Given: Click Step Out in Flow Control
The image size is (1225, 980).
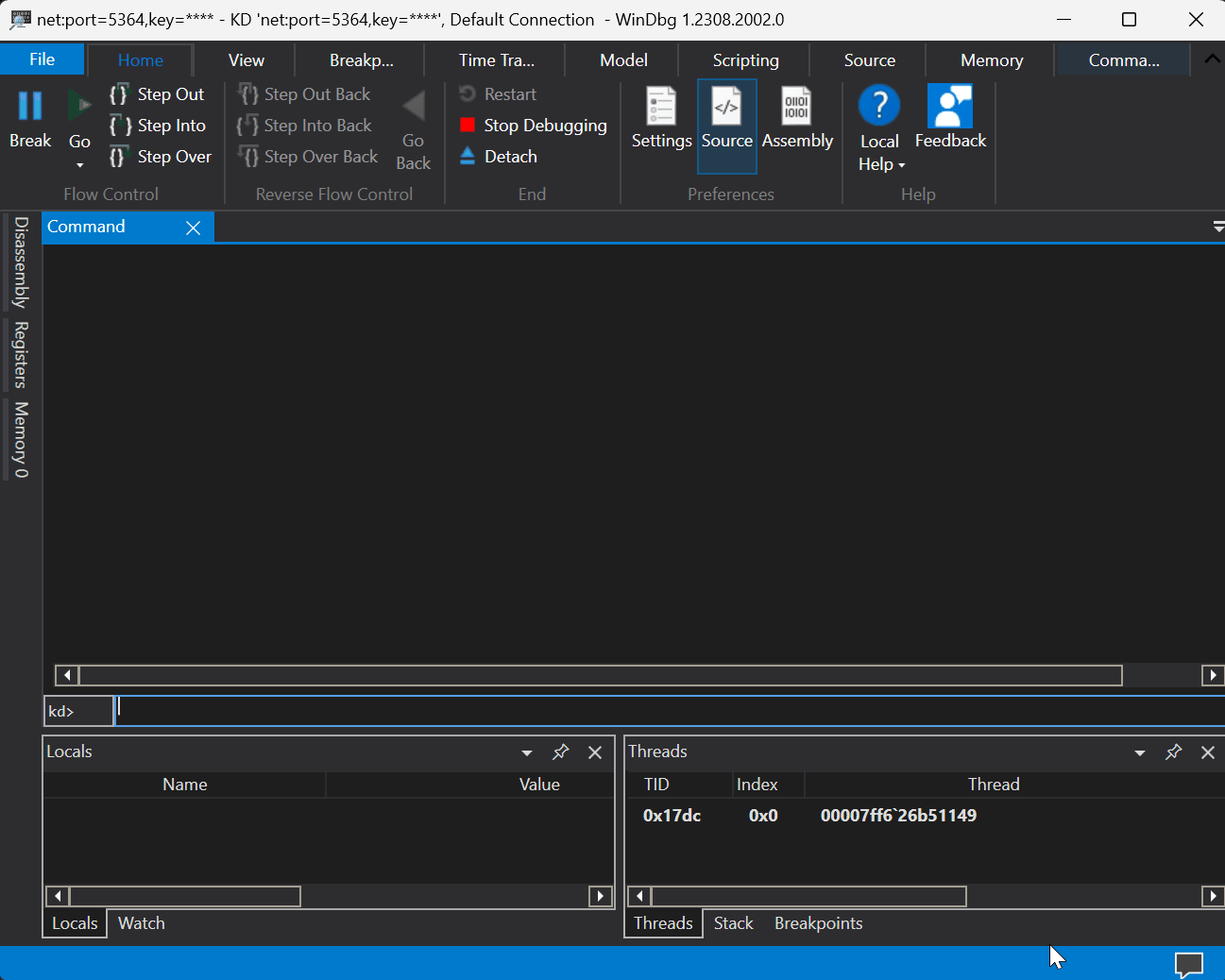Looking at the screenshot, I should click(157, 94).
